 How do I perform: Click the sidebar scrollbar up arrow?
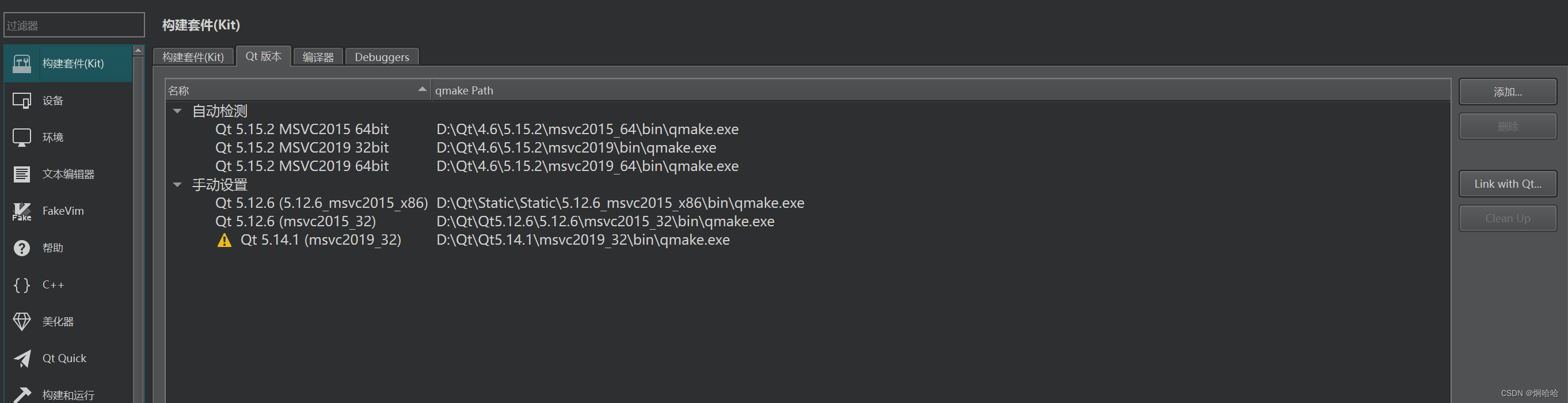click(138, 51)
